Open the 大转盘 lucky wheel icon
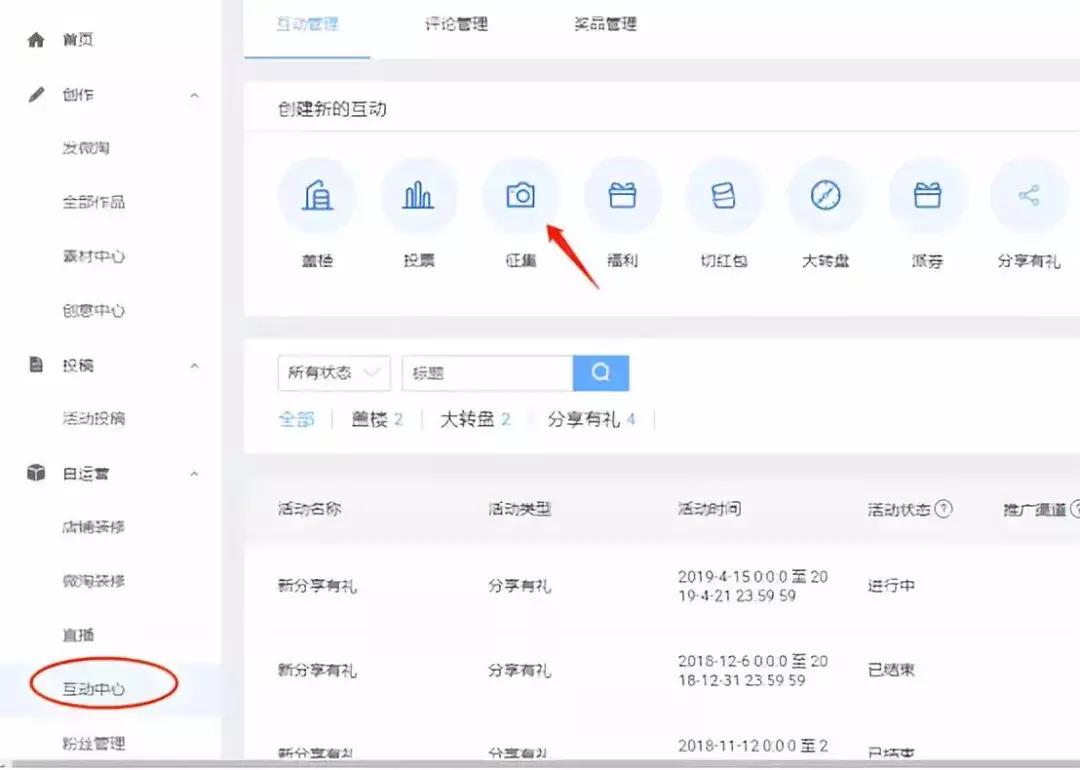 point(827,196)
